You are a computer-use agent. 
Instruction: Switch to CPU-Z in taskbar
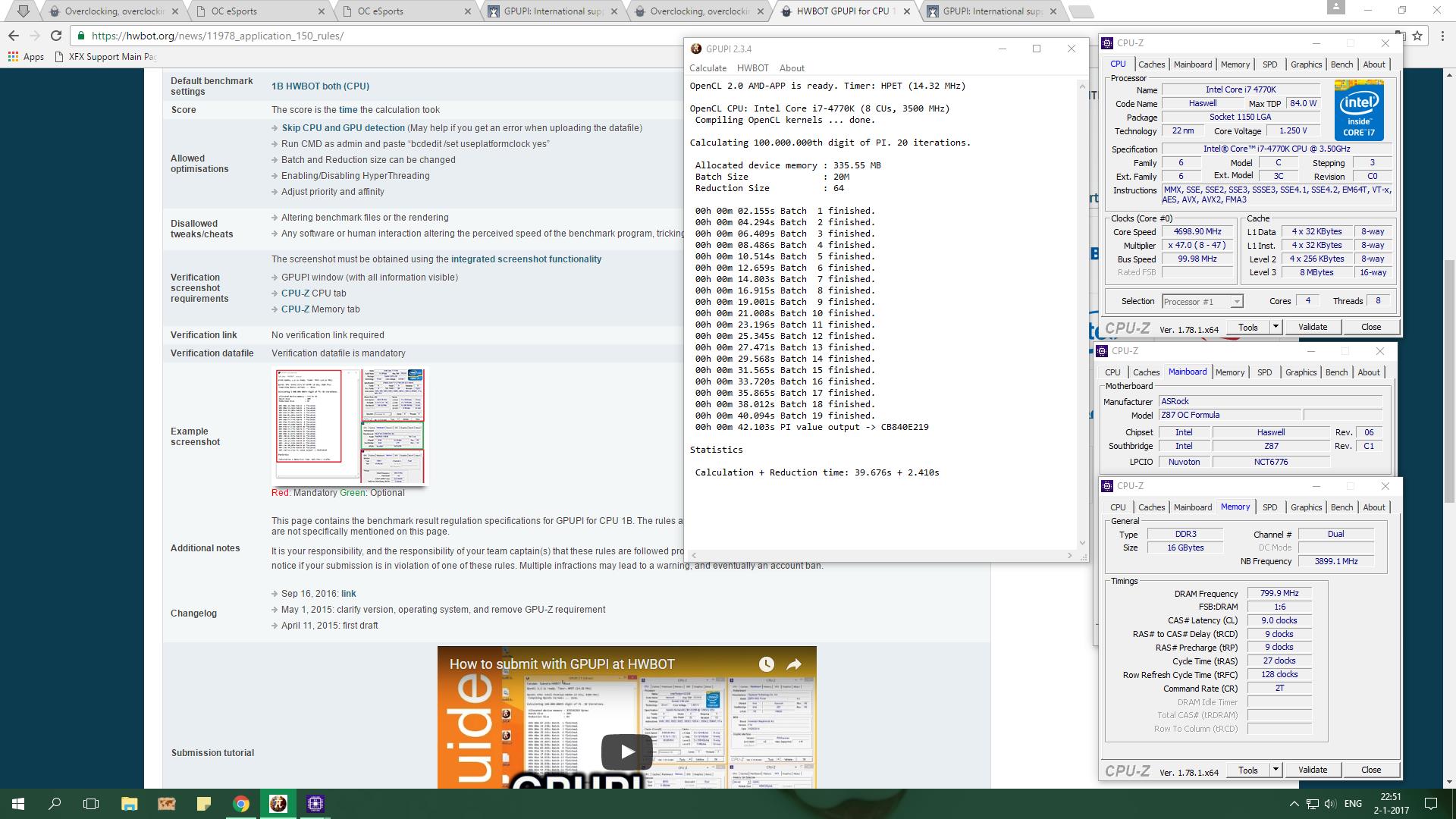[x=315, y=804]
